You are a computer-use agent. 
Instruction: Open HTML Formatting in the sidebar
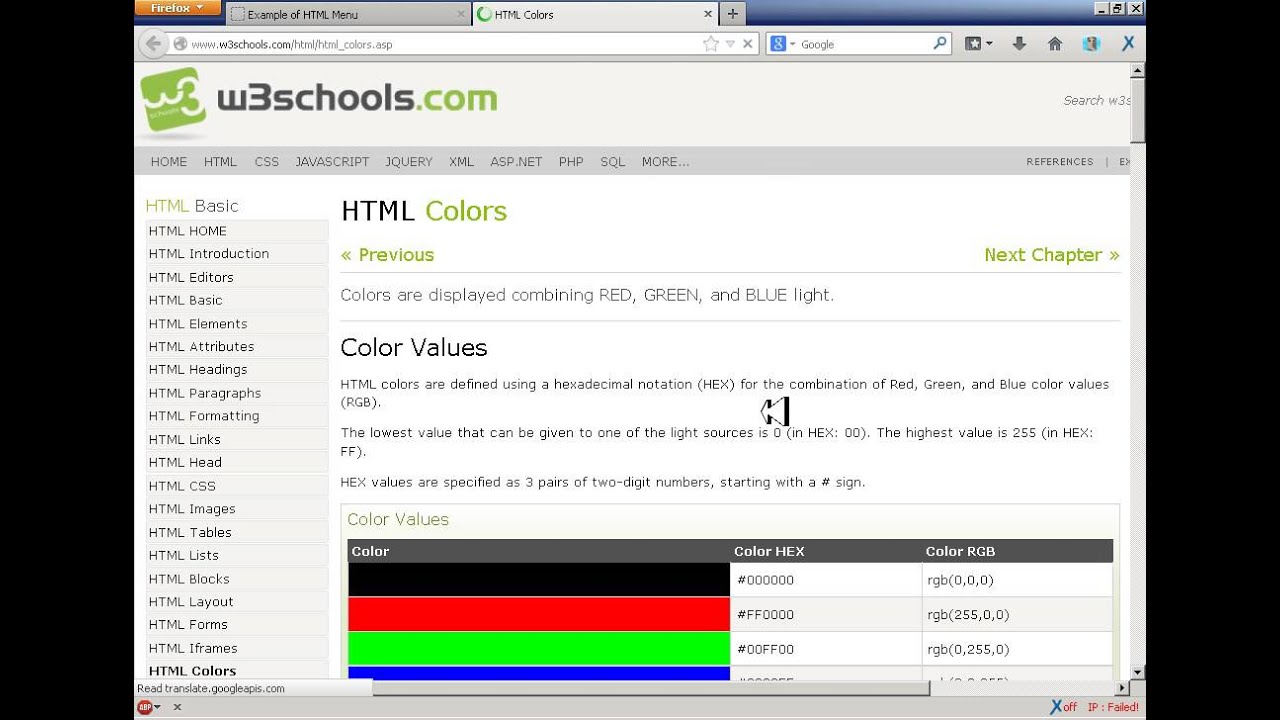pos(237,416)
